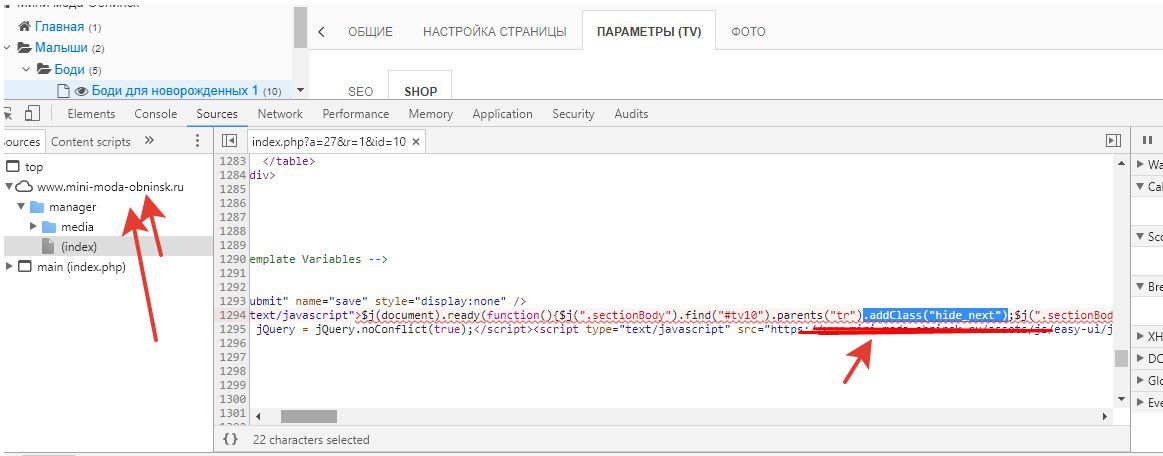The height and width of the screenshot is (456, 1163).
Task: Open the Боди tree link
Action: (70, 70)
